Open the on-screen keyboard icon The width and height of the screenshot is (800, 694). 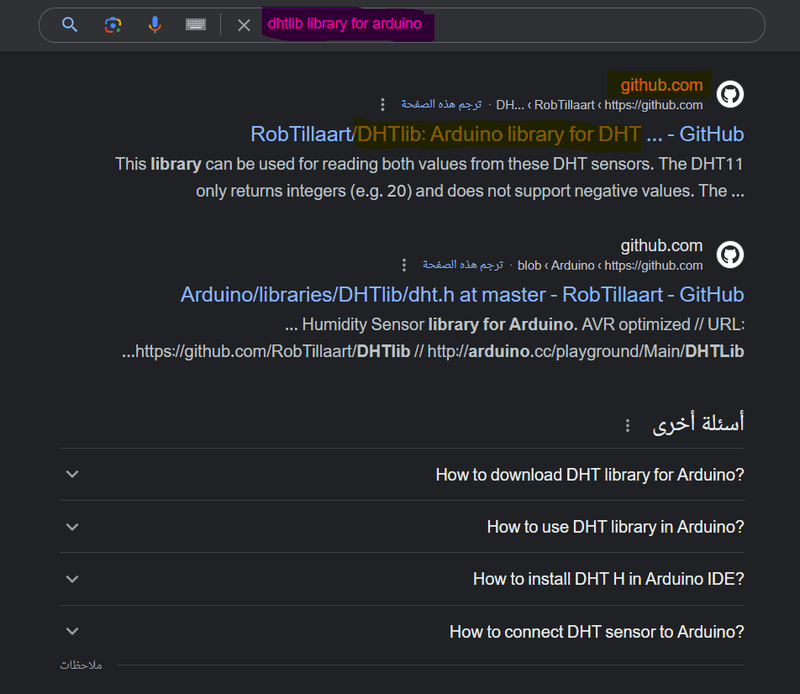click(x=196, y=24)
